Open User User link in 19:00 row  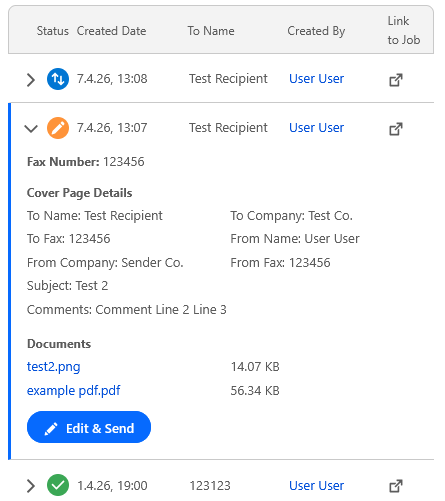[x=316, y=486]
